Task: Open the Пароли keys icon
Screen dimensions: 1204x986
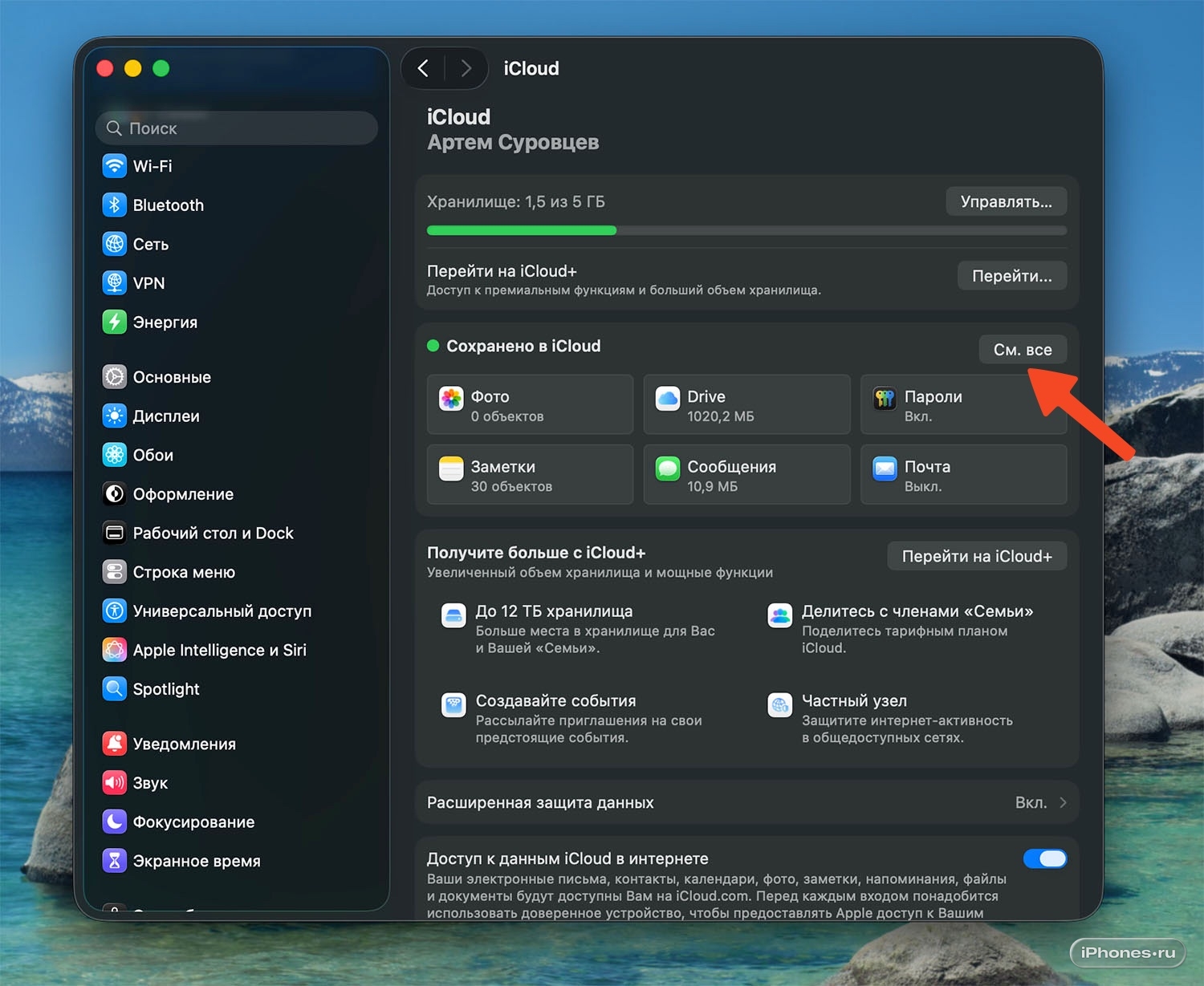Action: tap(885, 398)
